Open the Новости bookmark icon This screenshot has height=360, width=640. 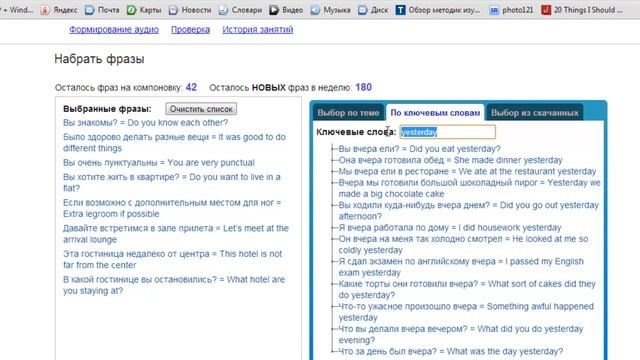click(173, 10)
